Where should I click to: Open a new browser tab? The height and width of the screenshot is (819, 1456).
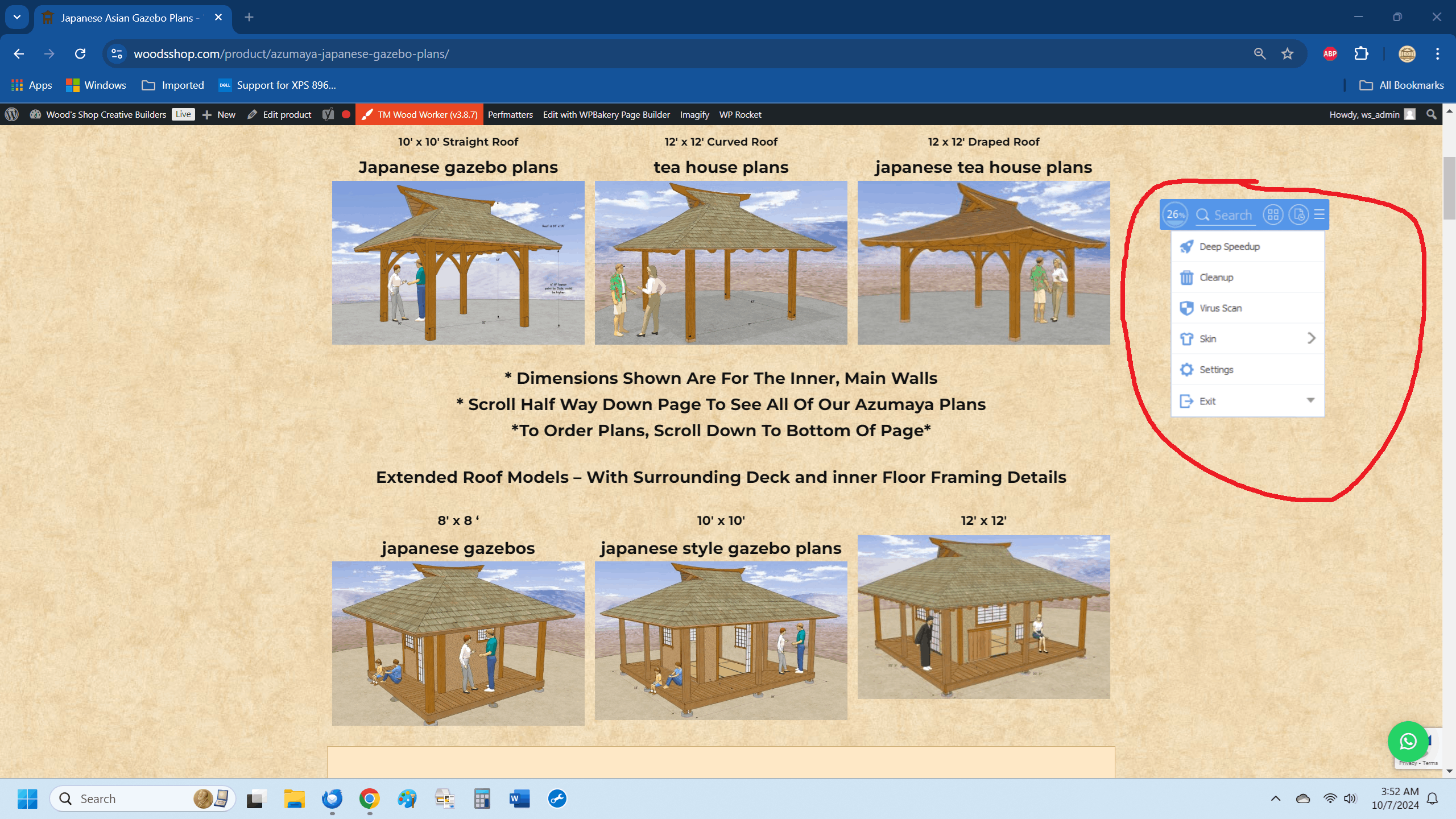(x=249, y=17)
